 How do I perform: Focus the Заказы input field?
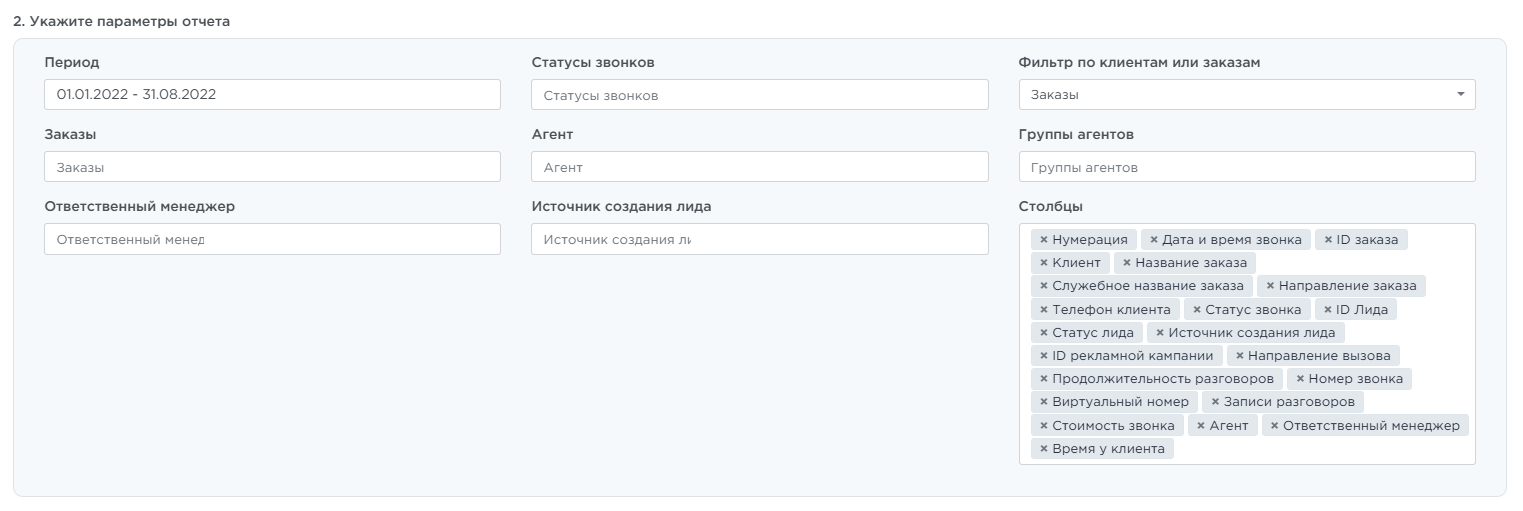272,167
